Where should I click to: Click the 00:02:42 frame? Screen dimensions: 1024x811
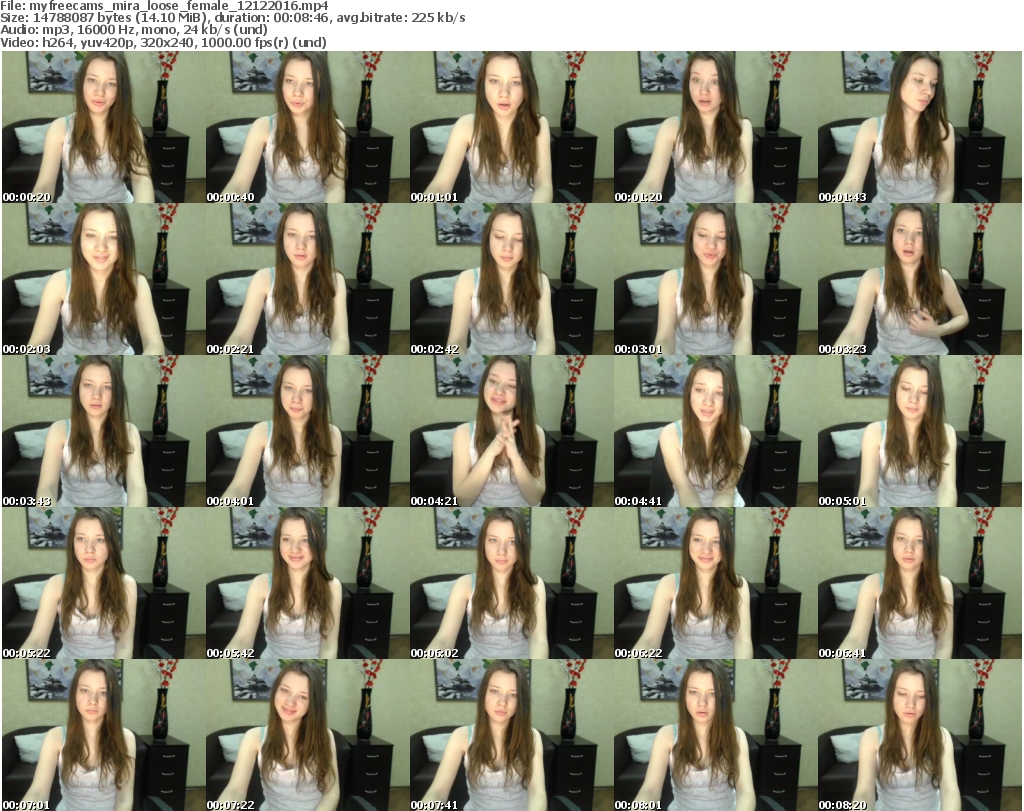click(x=511, y=279)
